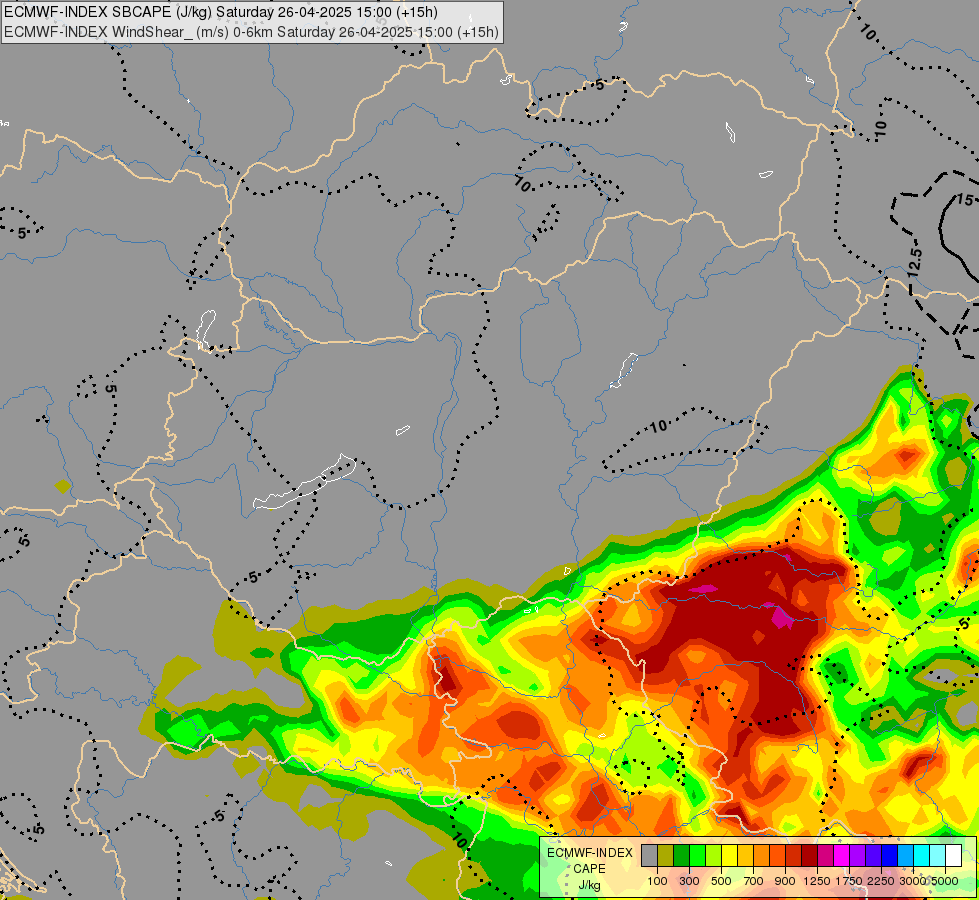This screenshot has width=979, height=900.
Task: Click the 500 legend value
Action: tap(721, 881)
